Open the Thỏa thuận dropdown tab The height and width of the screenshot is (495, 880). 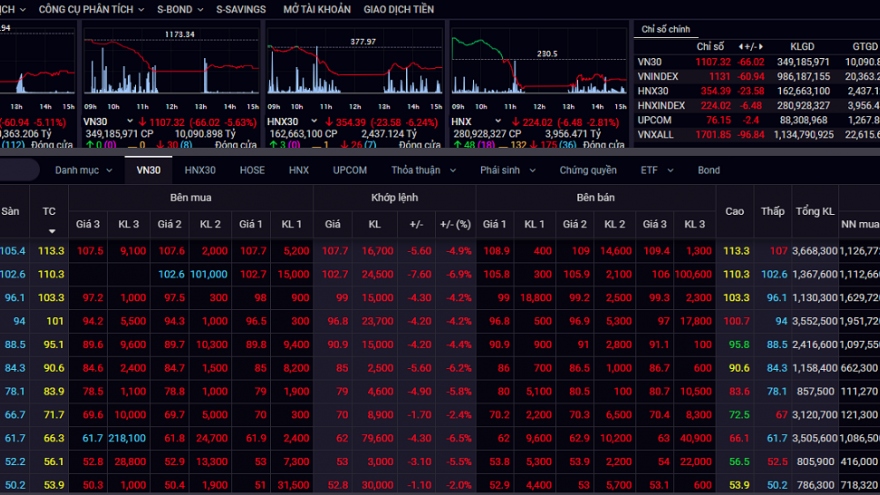(x=420, y=170)
